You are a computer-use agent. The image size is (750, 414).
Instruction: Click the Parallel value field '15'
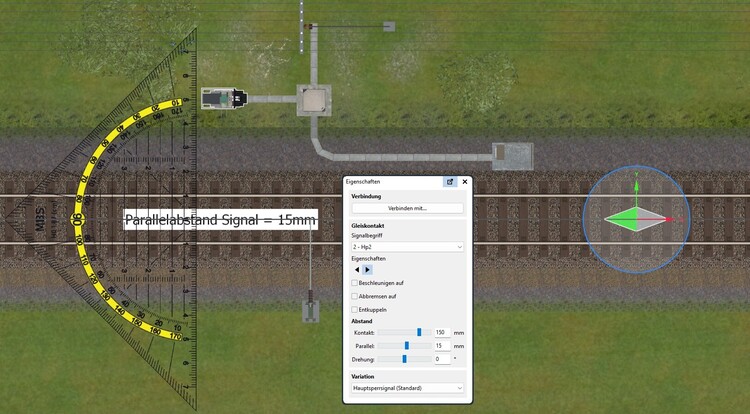coord(442,346)
